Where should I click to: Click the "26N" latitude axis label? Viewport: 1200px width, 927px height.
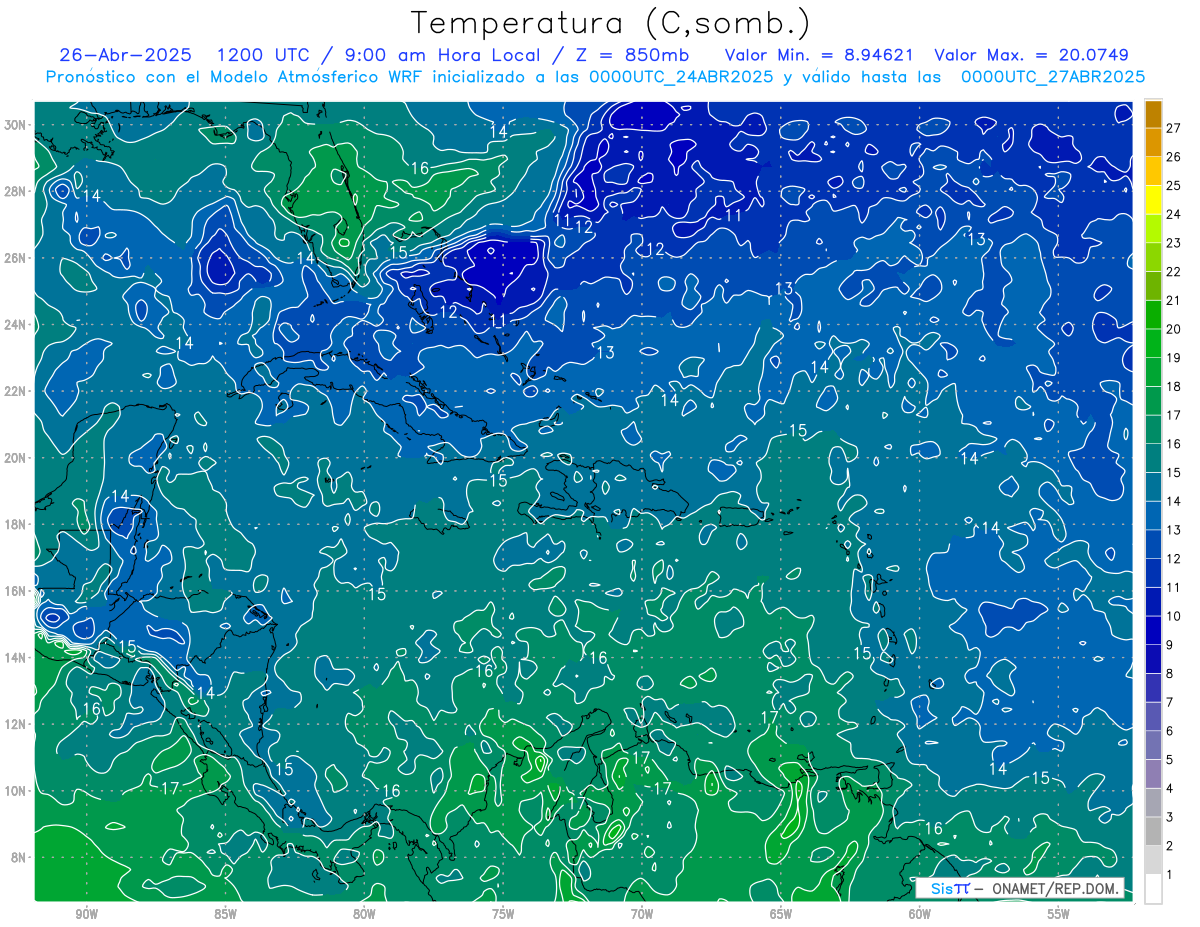click(x=15, y=258)
